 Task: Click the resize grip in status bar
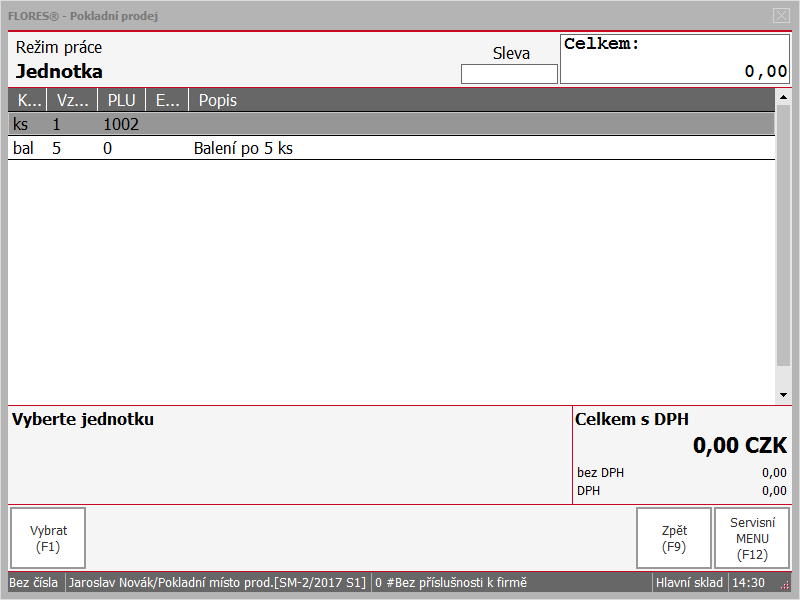tap(785, 585)
